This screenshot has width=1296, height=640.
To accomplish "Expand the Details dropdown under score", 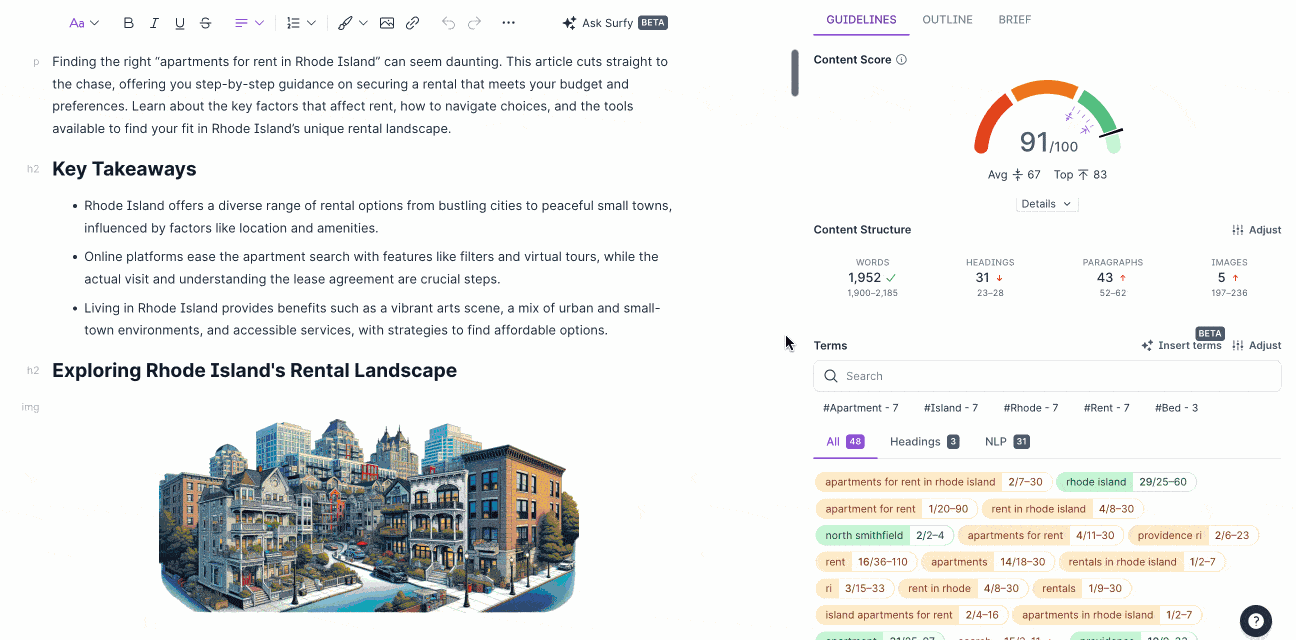I will (1046, 204).
